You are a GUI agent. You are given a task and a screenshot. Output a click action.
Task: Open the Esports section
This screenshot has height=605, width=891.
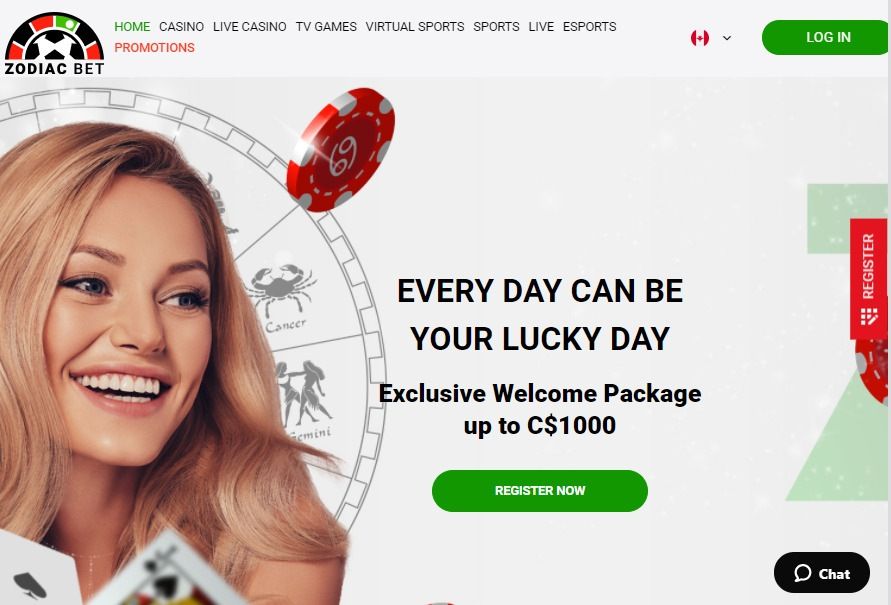(589, 27)
